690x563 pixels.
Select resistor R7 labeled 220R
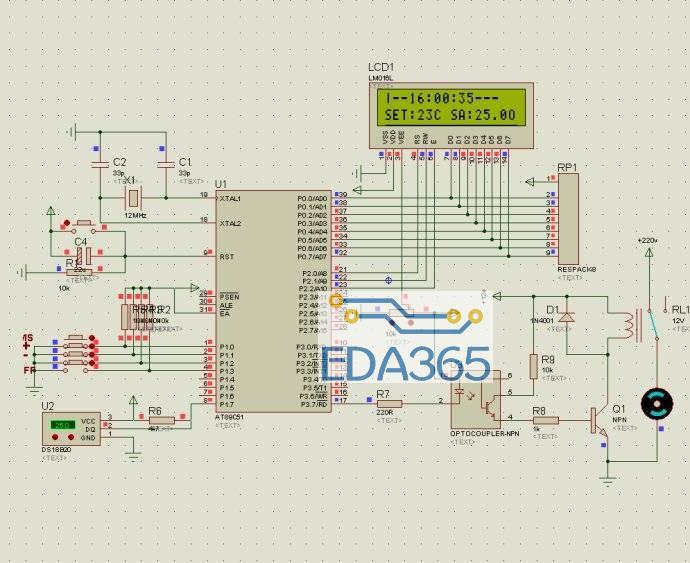pos(384,402)
